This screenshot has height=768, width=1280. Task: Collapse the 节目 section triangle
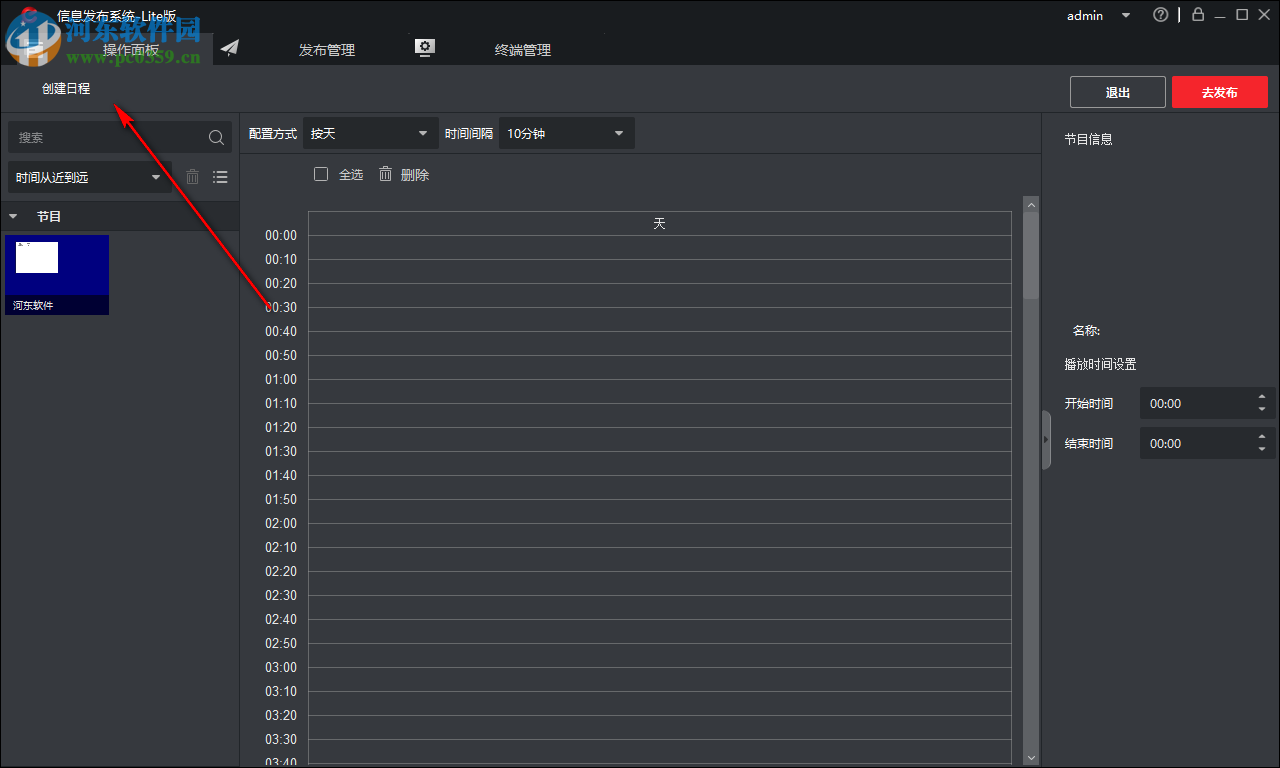point(12,215)
